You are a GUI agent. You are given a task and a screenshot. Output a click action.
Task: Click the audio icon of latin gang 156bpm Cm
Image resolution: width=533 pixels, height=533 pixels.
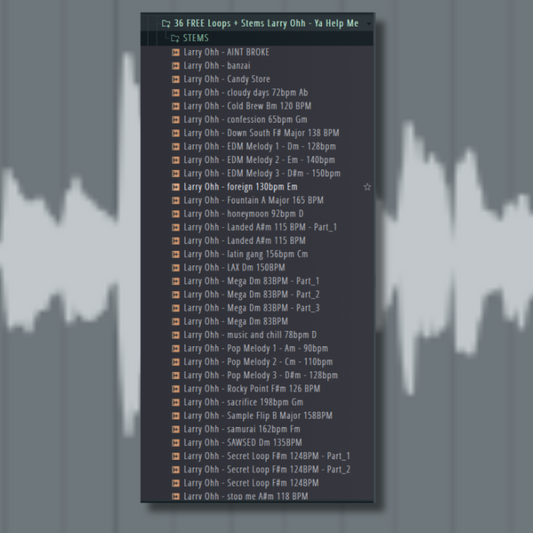175,254
